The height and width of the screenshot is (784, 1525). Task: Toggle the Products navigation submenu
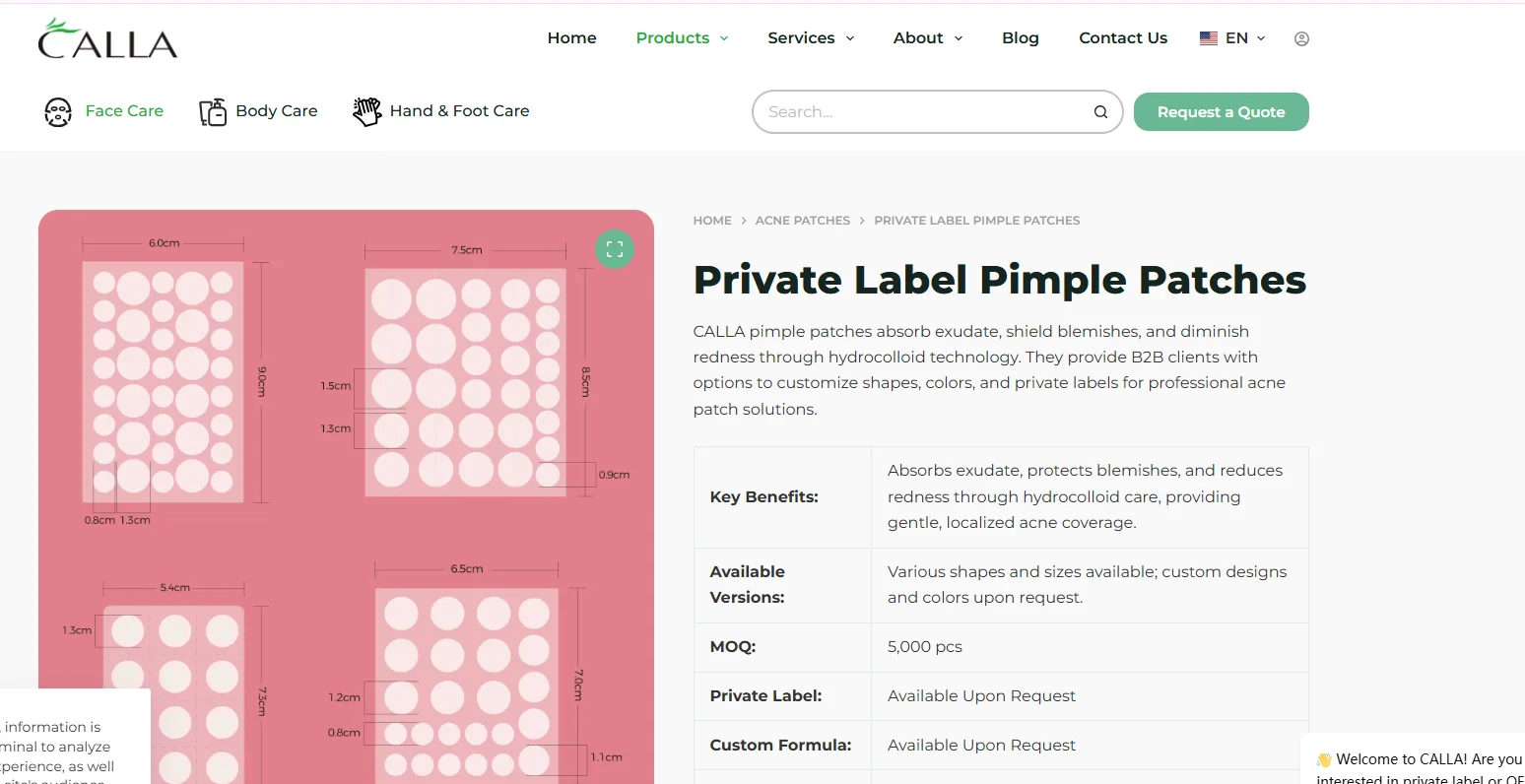tap(673, 37)
